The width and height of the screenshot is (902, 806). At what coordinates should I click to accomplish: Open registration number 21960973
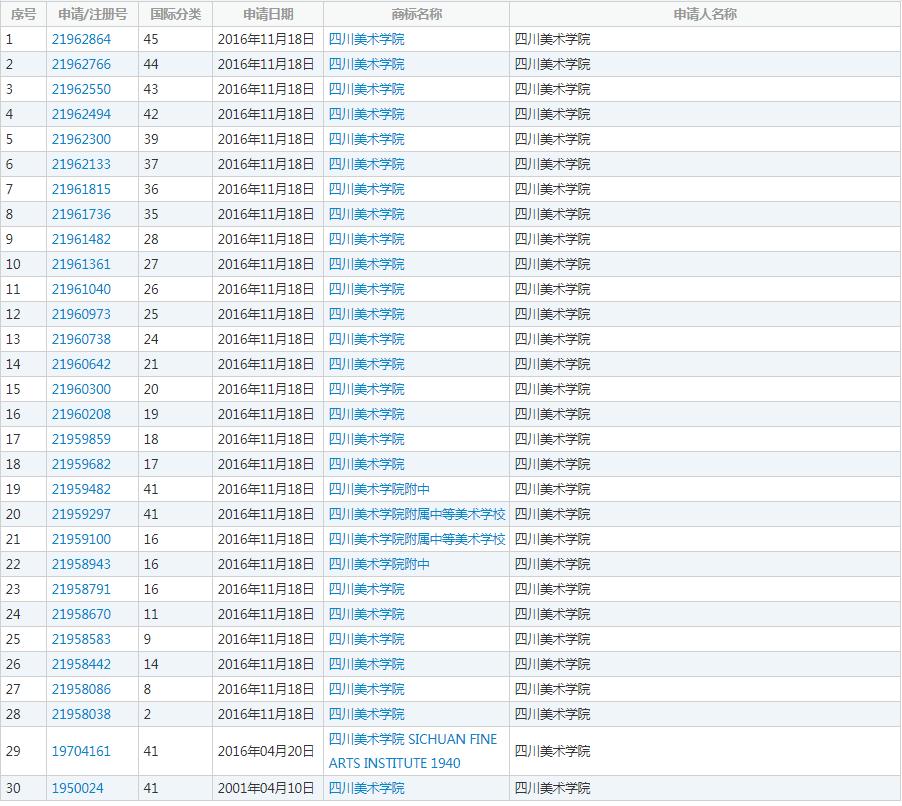81,314
